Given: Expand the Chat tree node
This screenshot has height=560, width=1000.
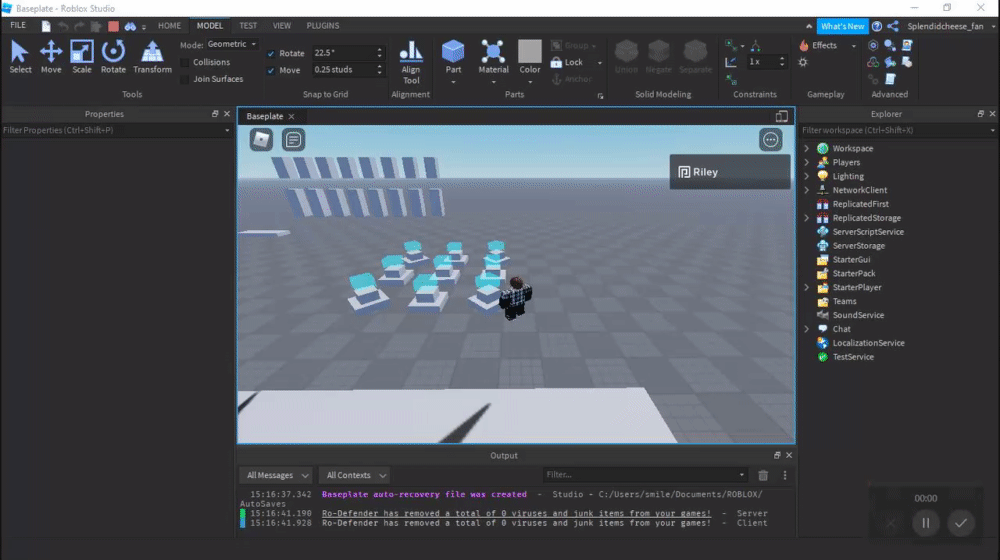Looking at the screenshot, I should coord(807,329).
